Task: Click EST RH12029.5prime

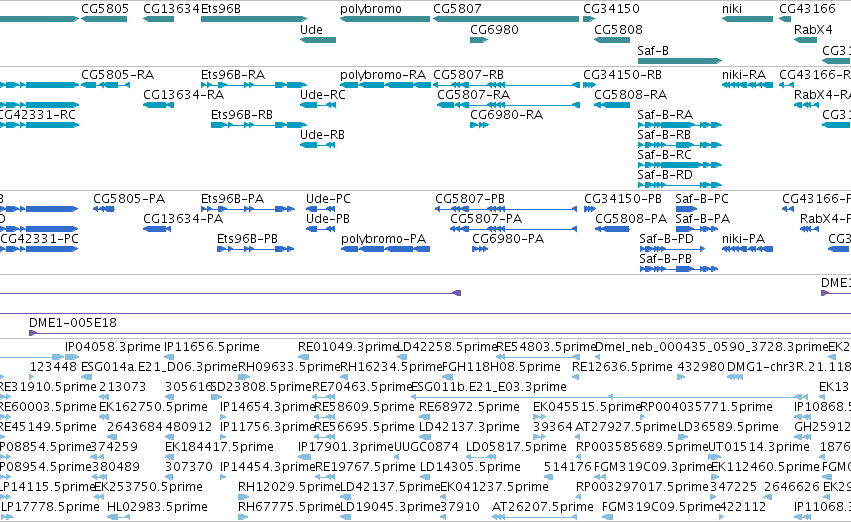Action: tap(289, 488)
